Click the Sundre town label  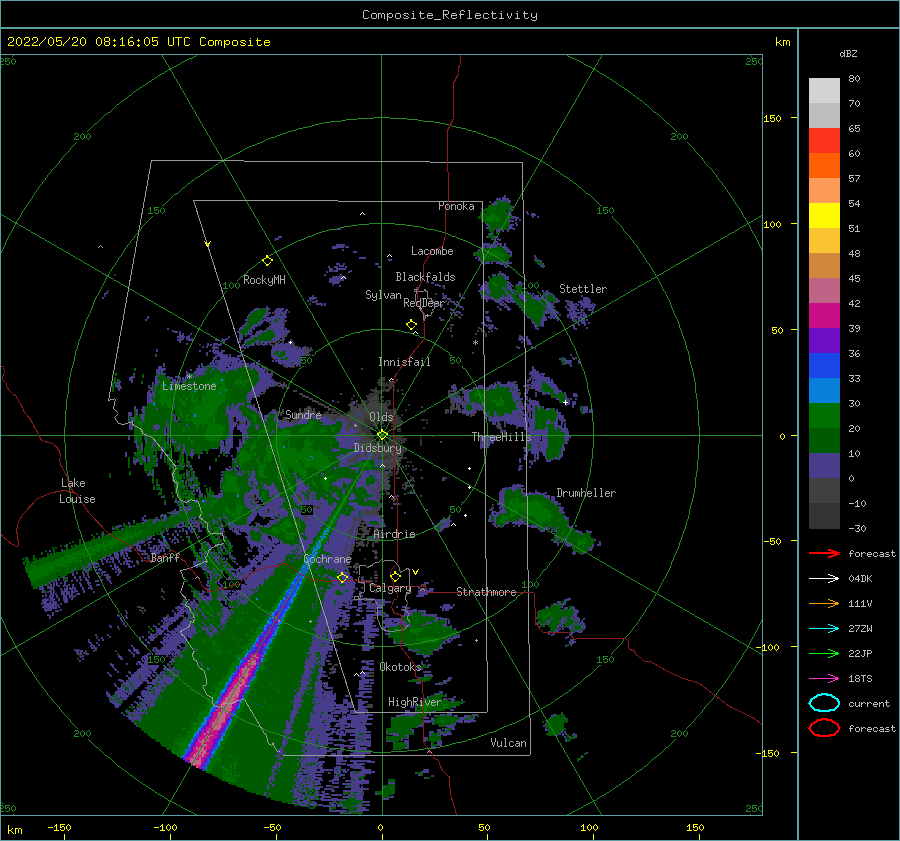pos(303,414)
